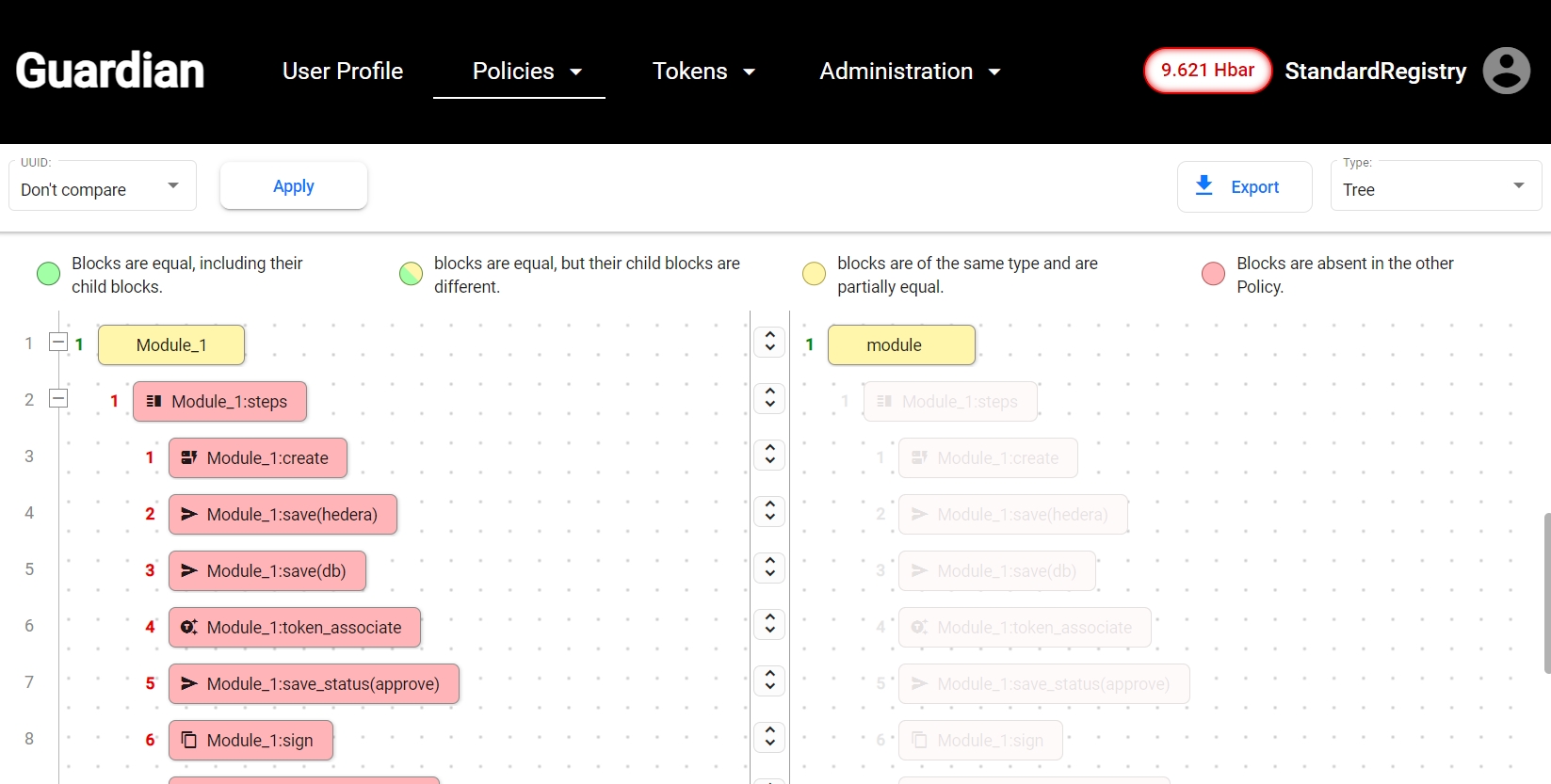Open the Administration menu
The height and width of the screenshot is (784, 1551).
pos(909,72)
